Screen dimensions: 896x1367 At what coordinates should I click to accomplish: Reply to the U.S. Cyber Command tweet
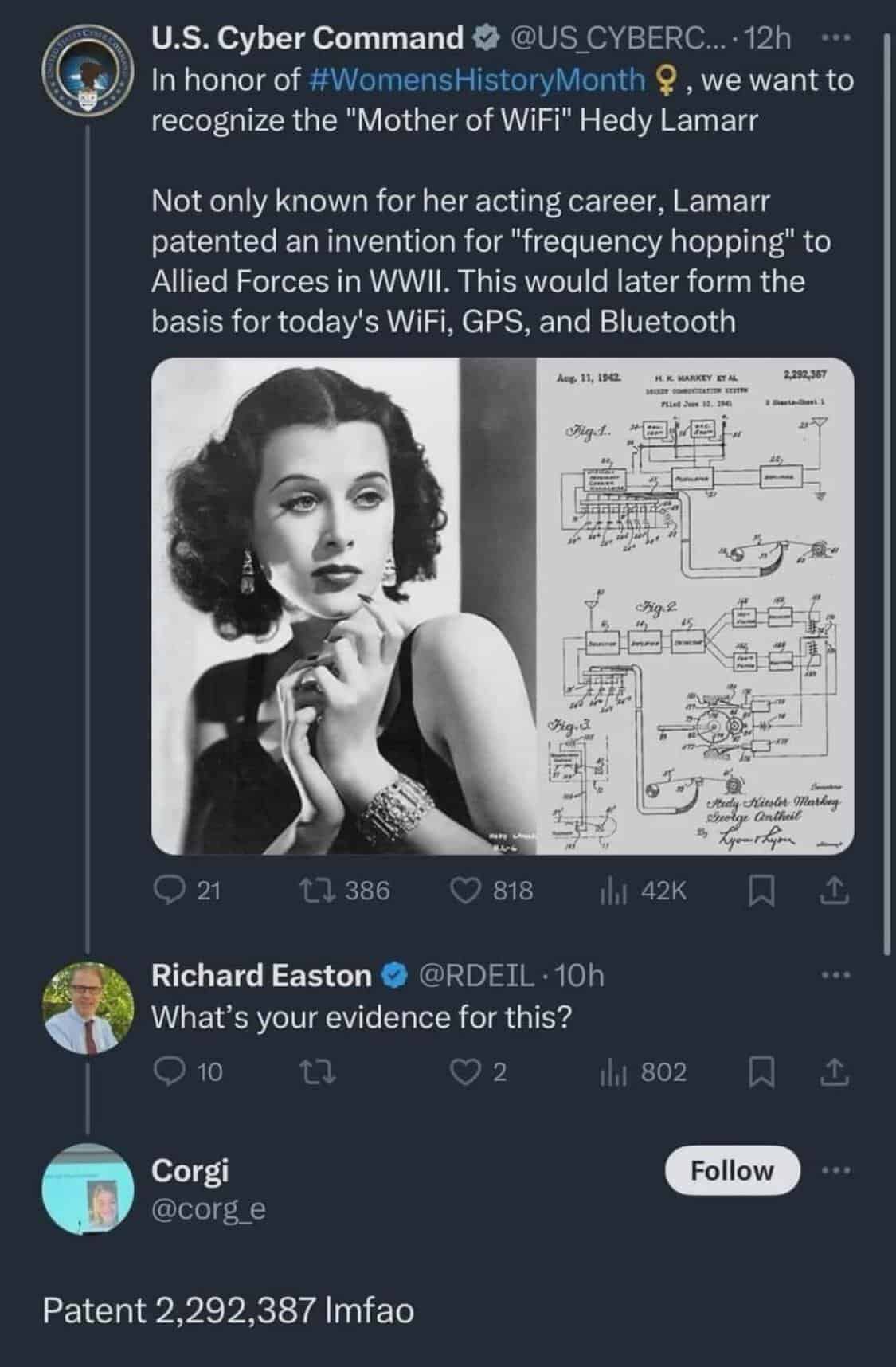(167, 890)
